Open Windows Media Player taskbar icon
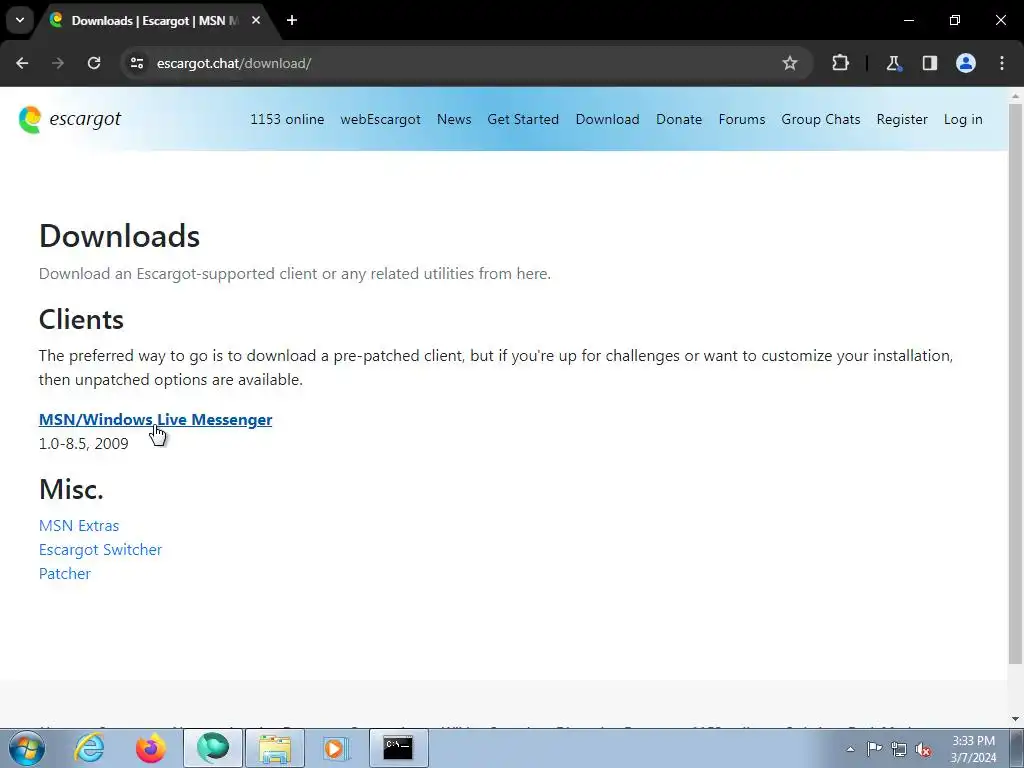 [x=337, y=748]
